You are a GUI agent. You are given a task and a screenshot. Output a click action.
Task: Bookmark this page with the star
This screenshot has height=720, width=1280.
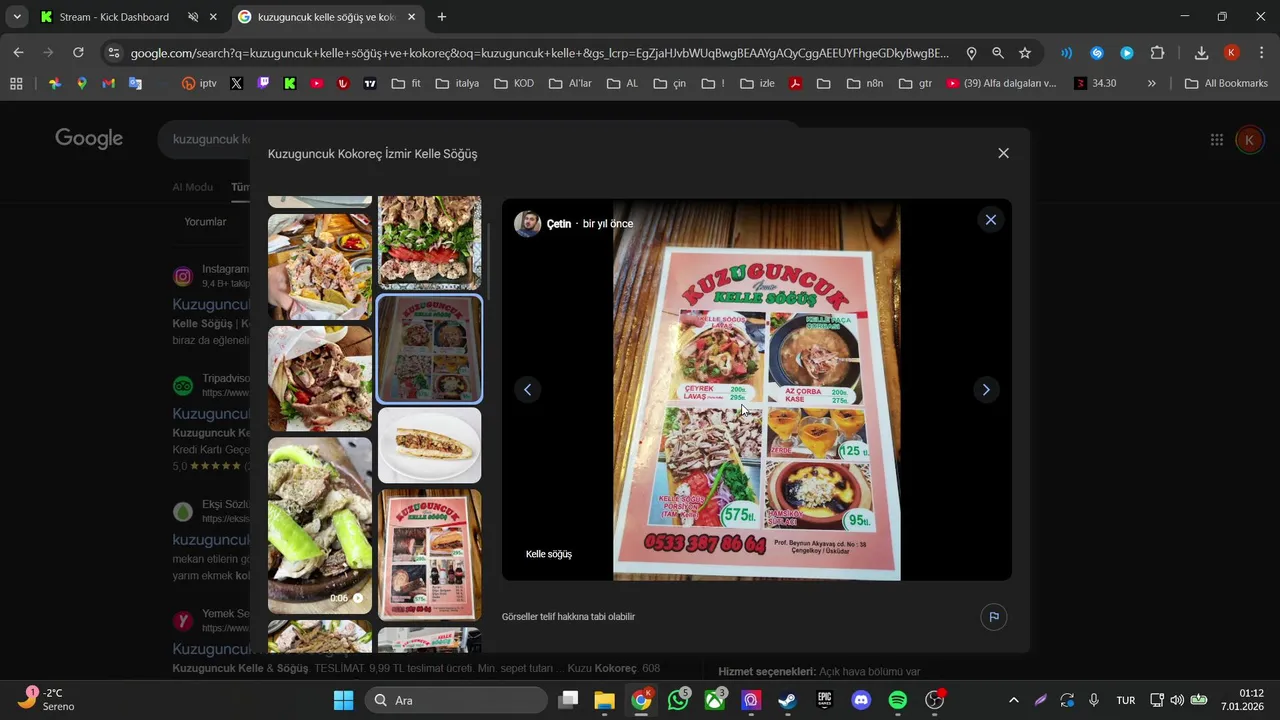[1025, 53]
